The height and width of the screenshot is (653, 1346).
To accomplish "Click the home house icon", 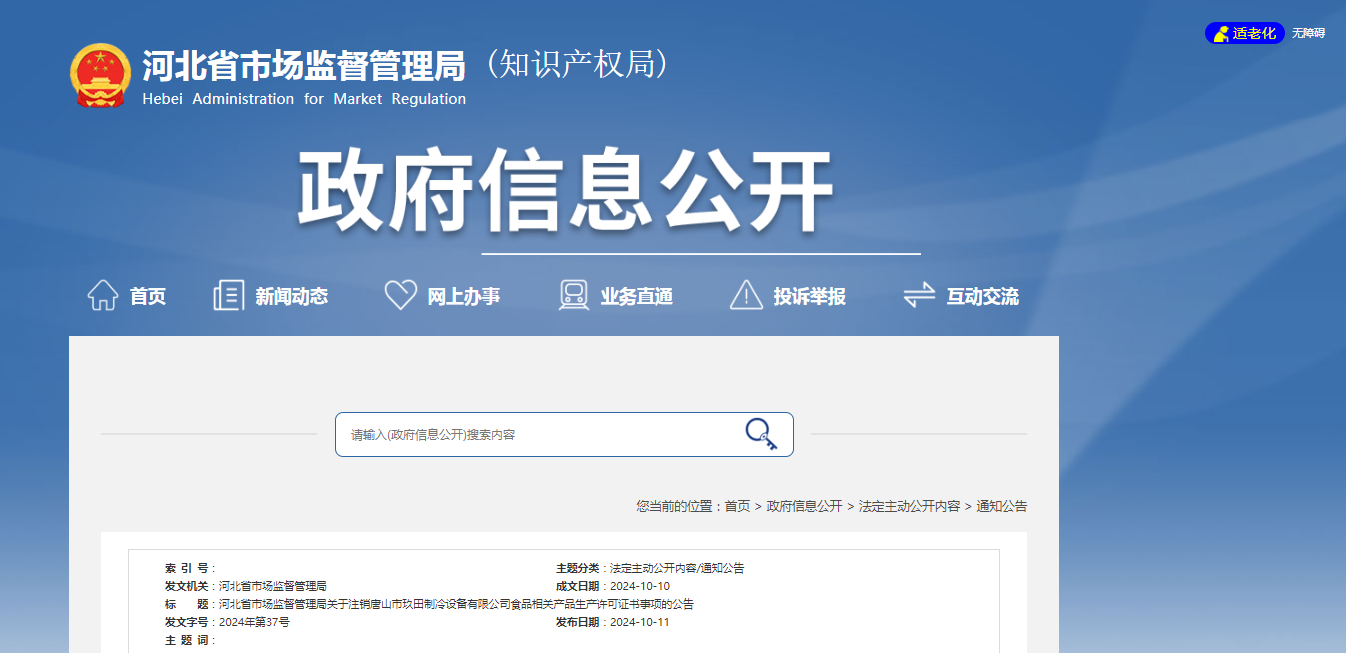I will tap(103, 295).
